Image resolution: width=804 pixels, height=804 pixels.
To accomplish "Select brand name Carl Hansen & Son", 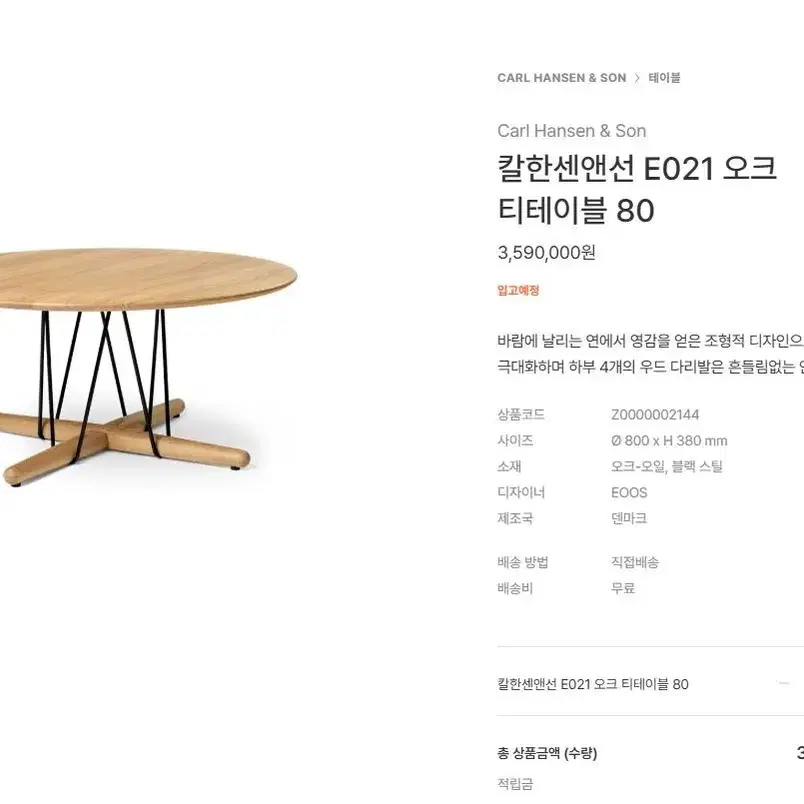I will [571, 131].
